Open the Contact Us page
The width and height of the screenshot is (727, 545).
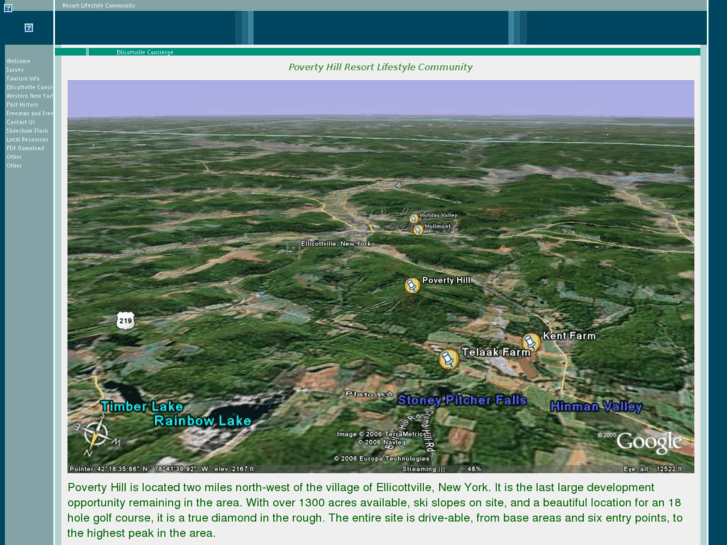click(21, 122)
